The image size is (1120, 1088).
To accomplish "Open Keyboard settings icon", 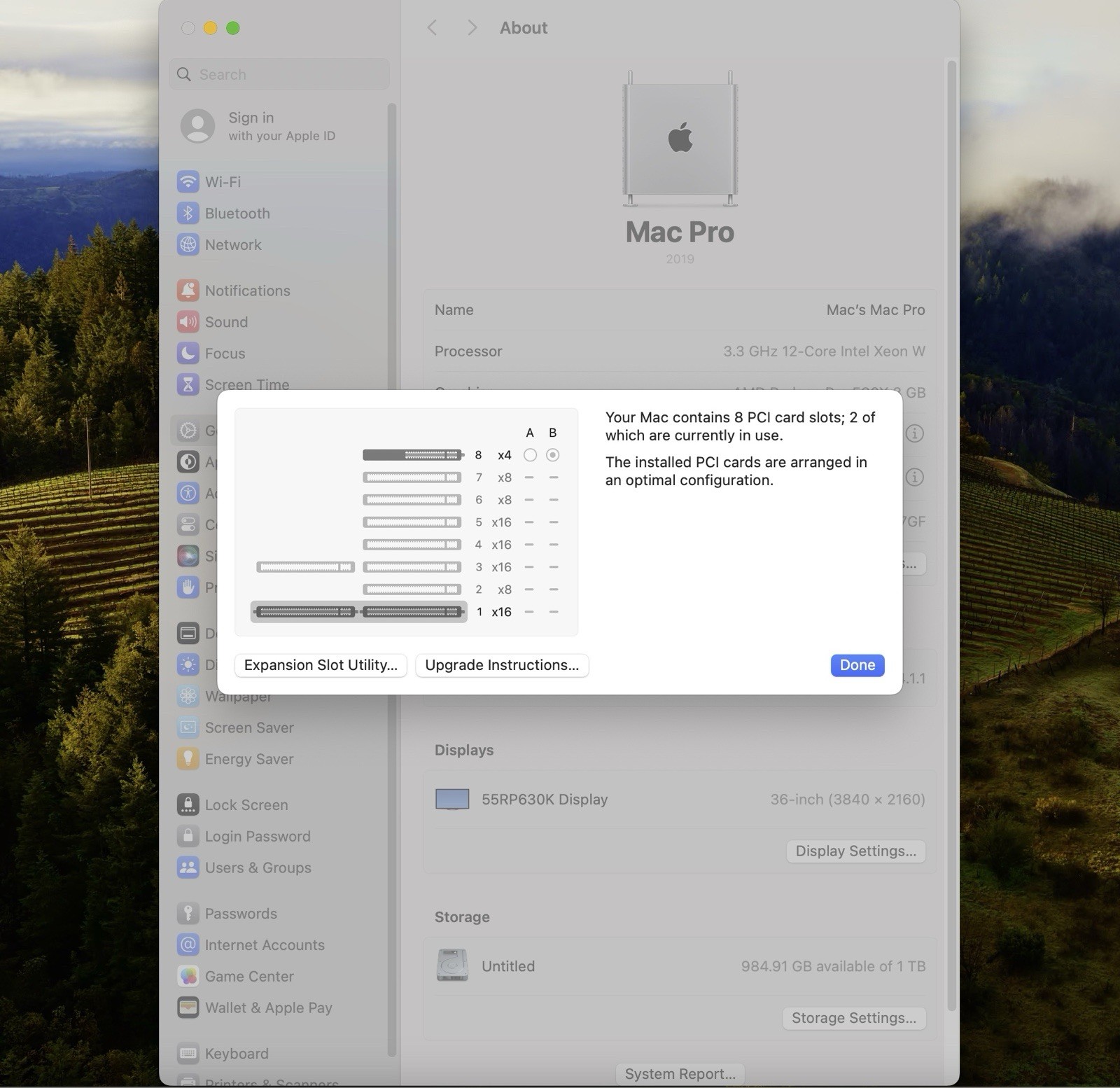I will click(x=188, y=1054).
